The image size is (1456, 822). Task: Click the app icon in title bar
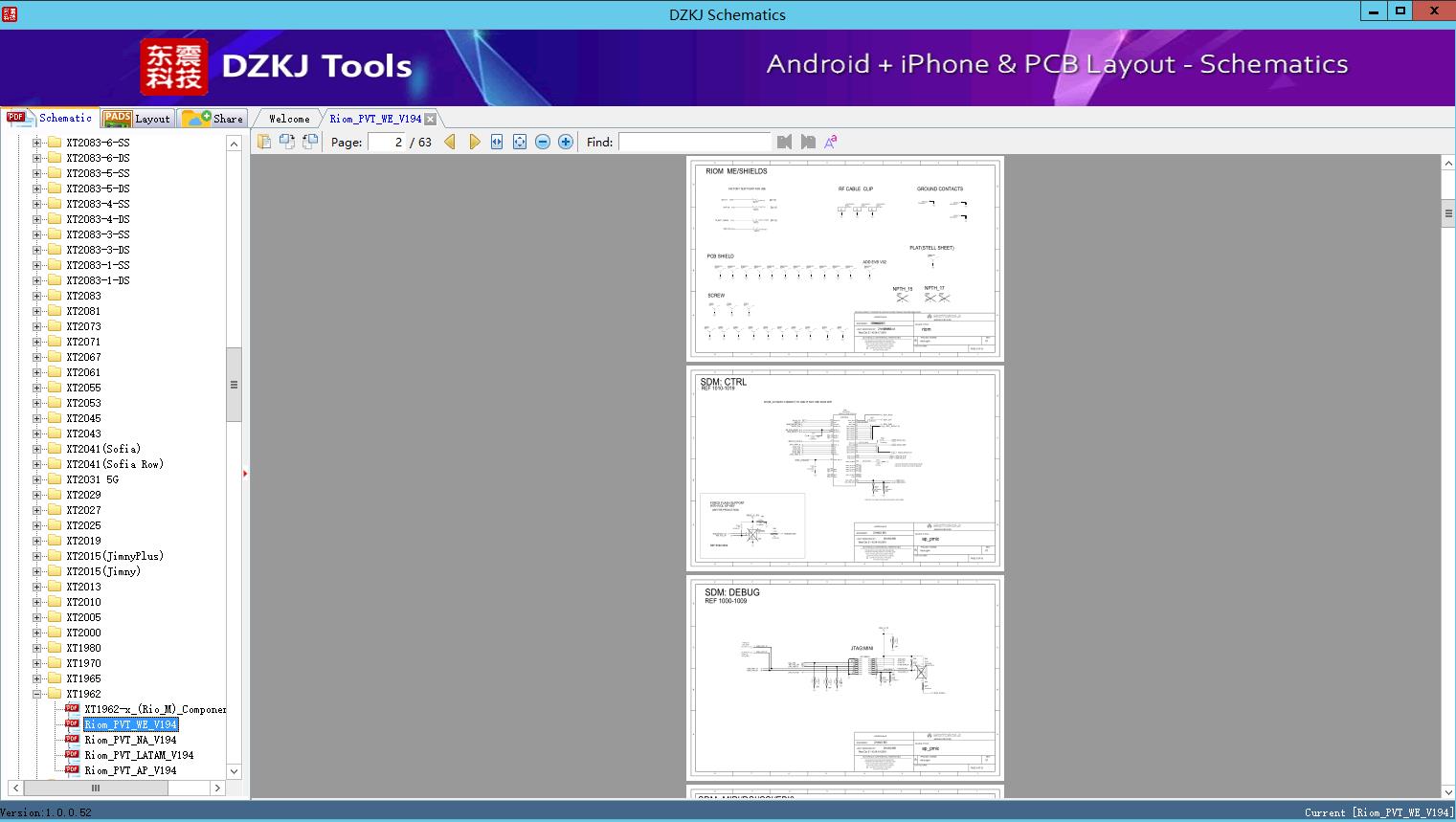click(10, 13)
